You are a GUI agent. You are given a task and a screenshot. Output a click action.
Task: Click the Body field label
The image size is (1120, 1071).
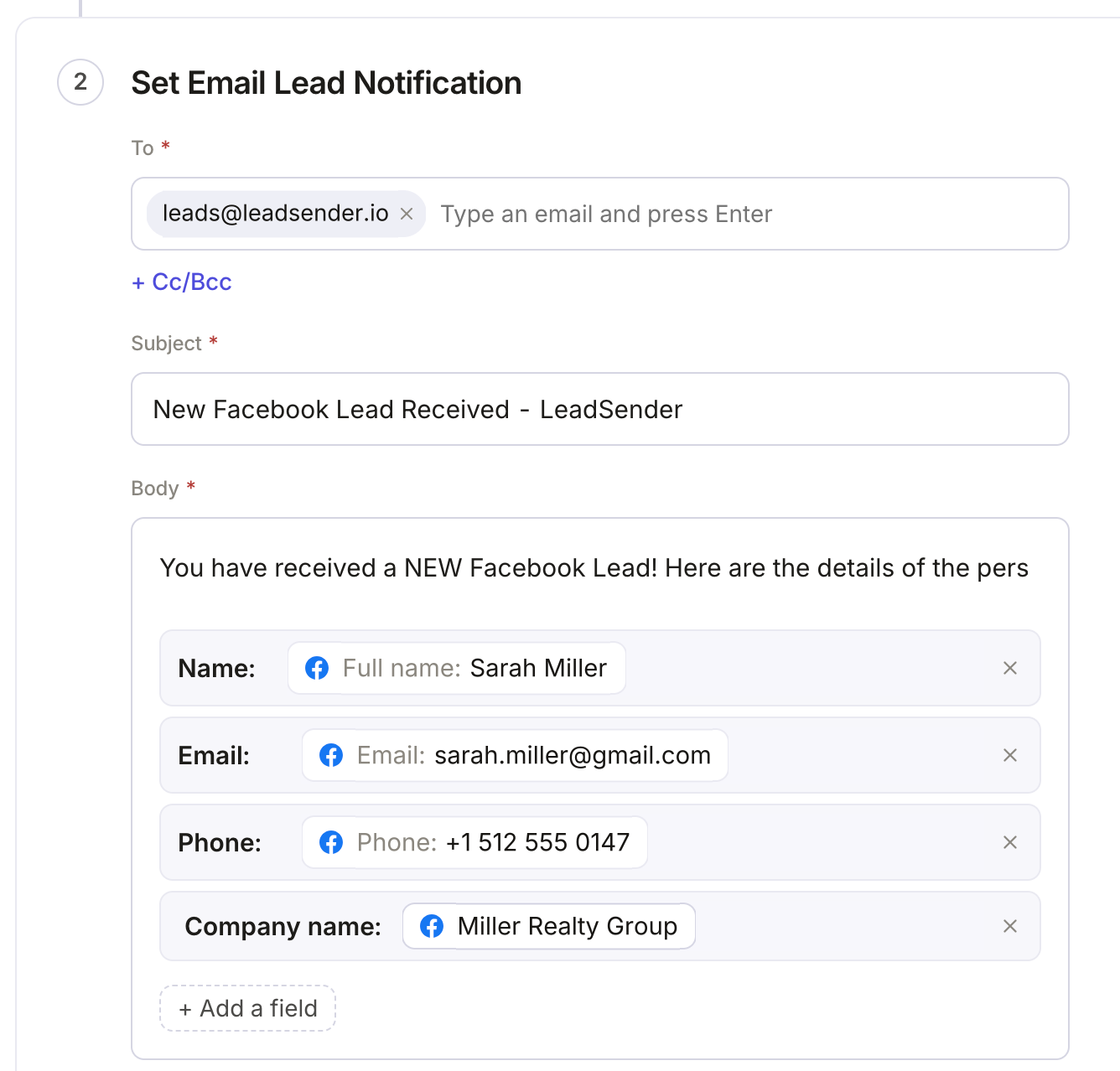click(x=155, y=488)
